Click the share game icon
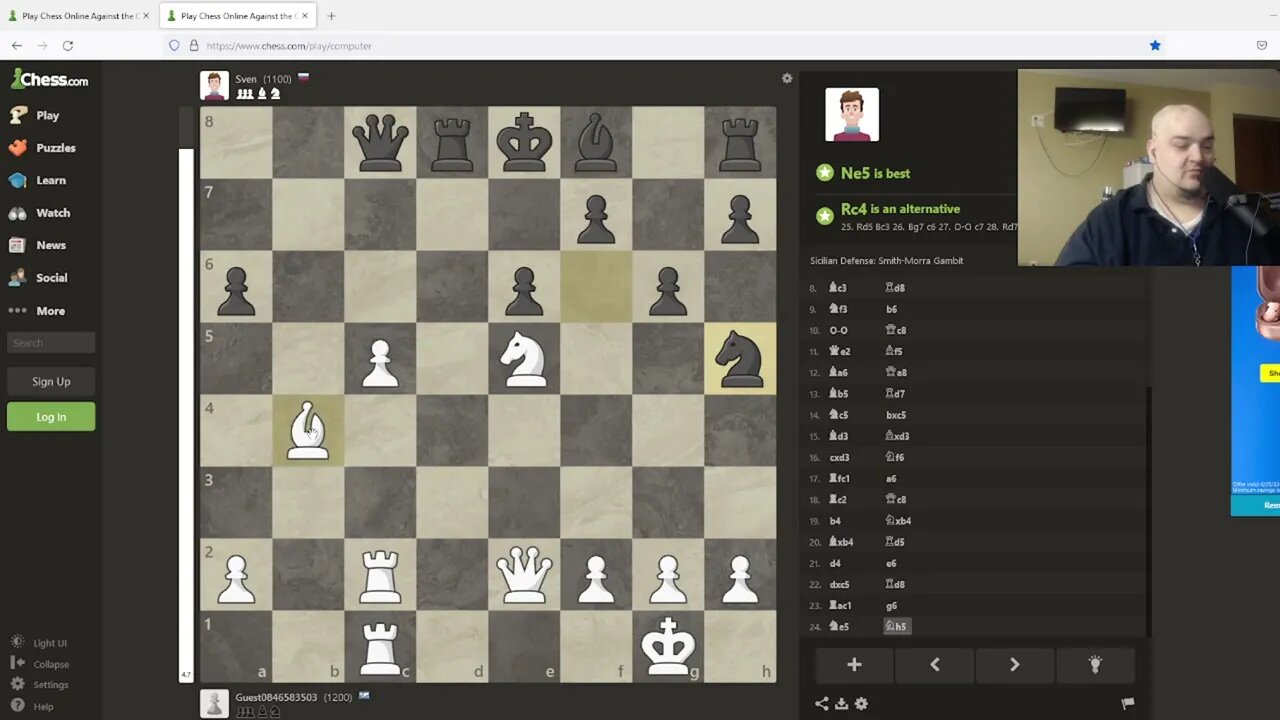 point(821,704)
